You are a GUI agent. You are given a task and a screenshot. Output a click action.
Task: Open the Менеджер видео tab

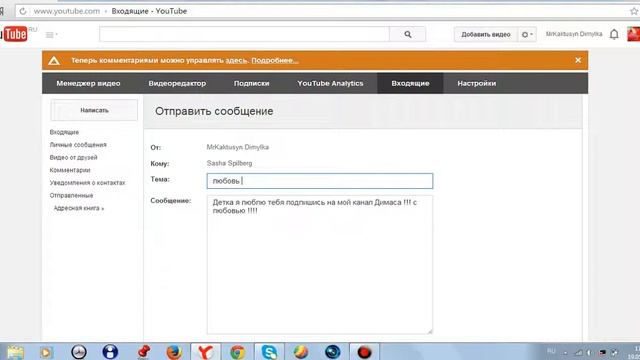(88, 83)
